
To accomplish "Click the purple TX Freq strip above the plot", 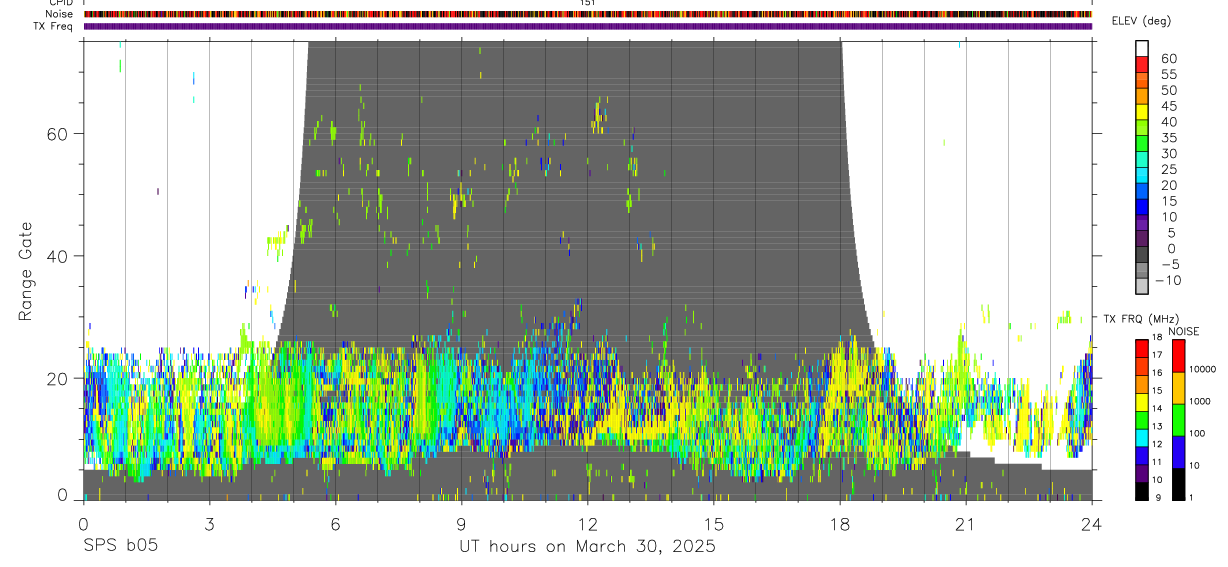I will pyautogui.click(x=588, y=26).
